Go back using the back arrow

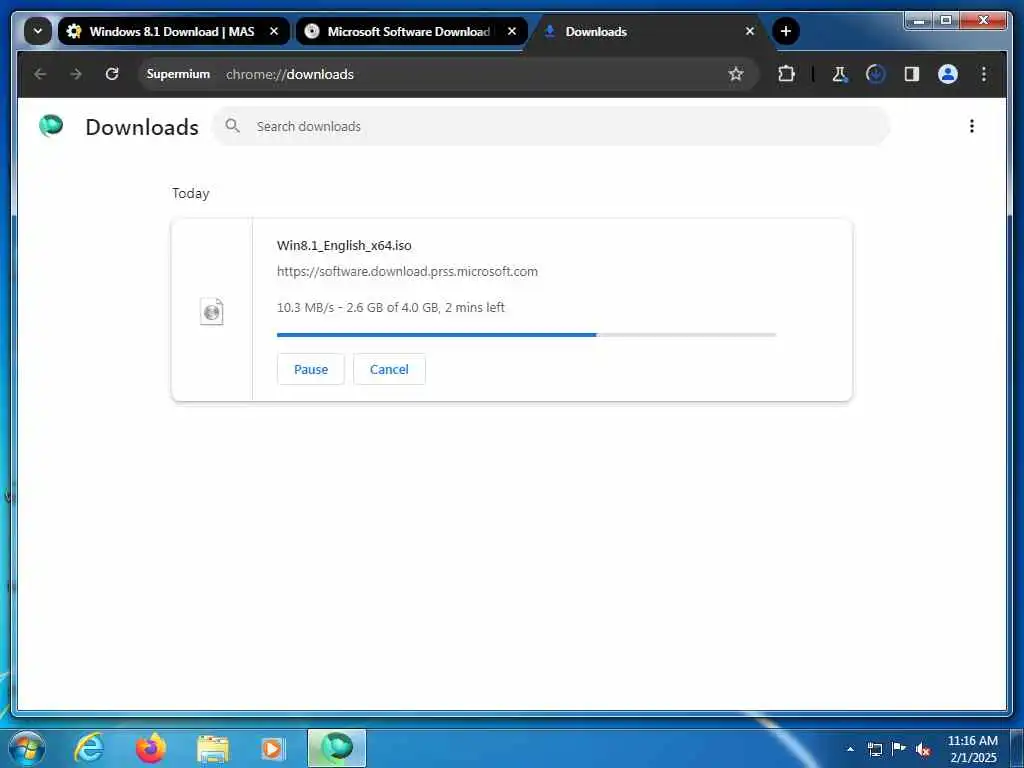click(40, 74)
